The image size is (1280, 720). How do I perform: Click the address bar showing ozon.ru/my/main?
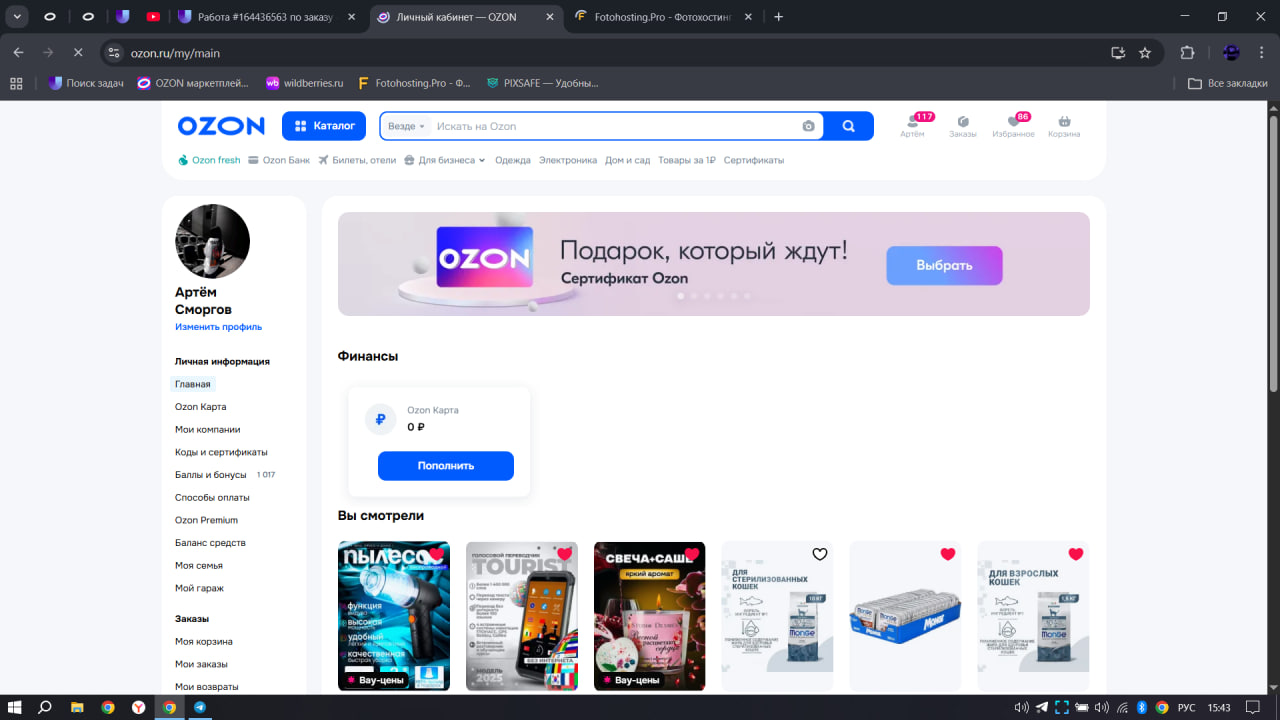click(610, 52)
